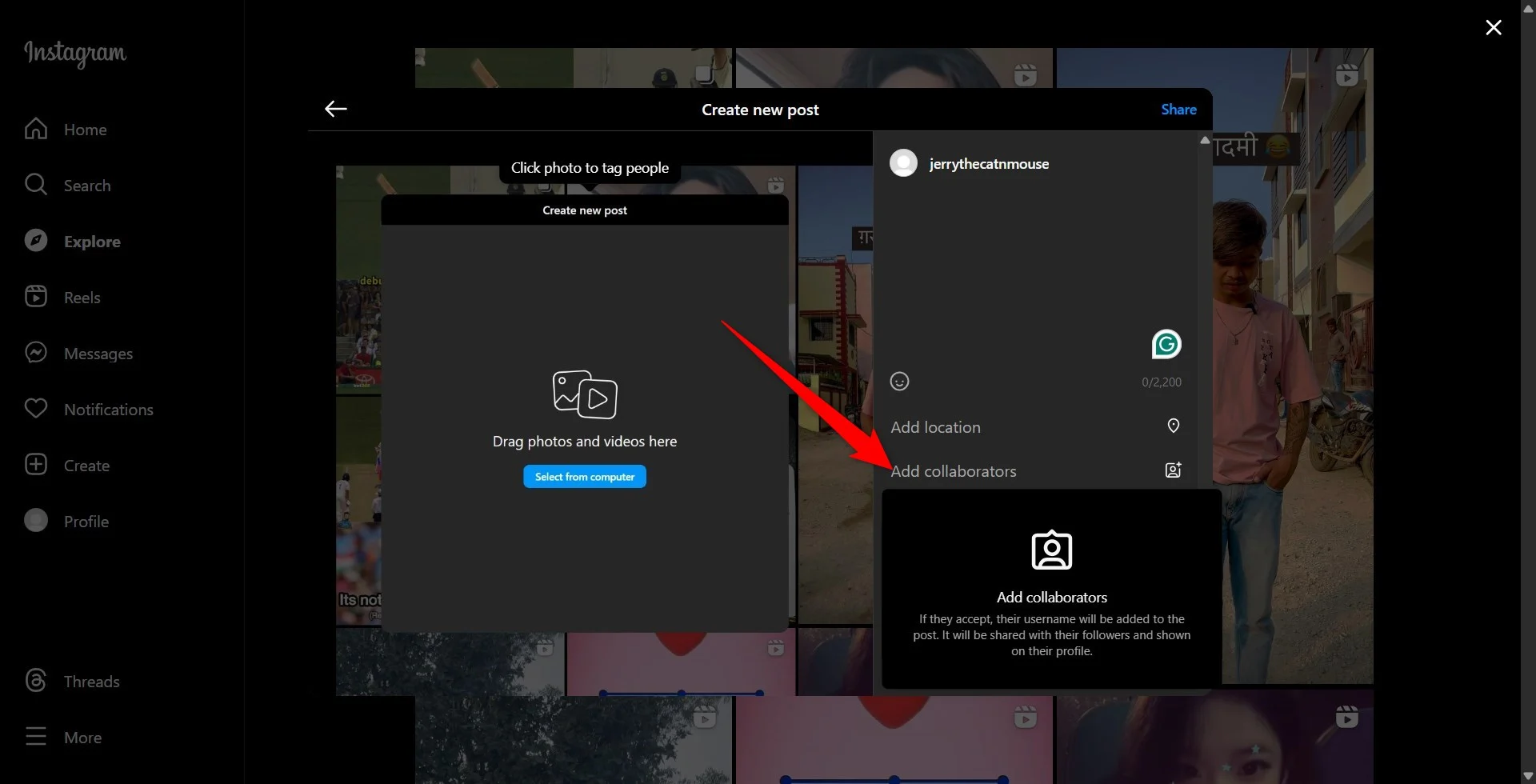Click the Add collaborators person icon
The image size is (1536, 784).
coord(1173,470)
